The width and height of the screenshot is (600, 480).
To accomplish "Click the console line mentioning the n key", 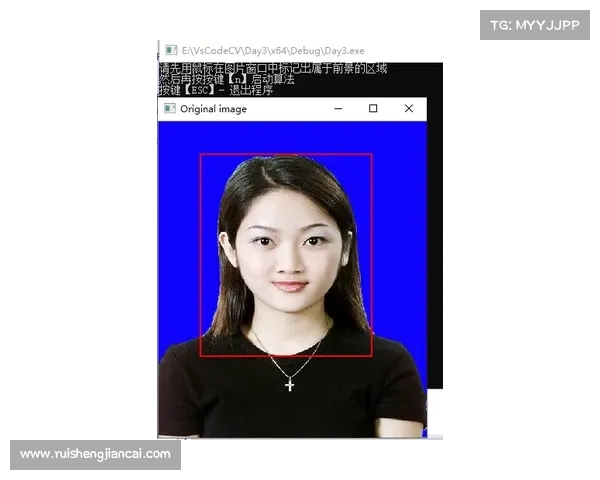I will coord(226,79).
